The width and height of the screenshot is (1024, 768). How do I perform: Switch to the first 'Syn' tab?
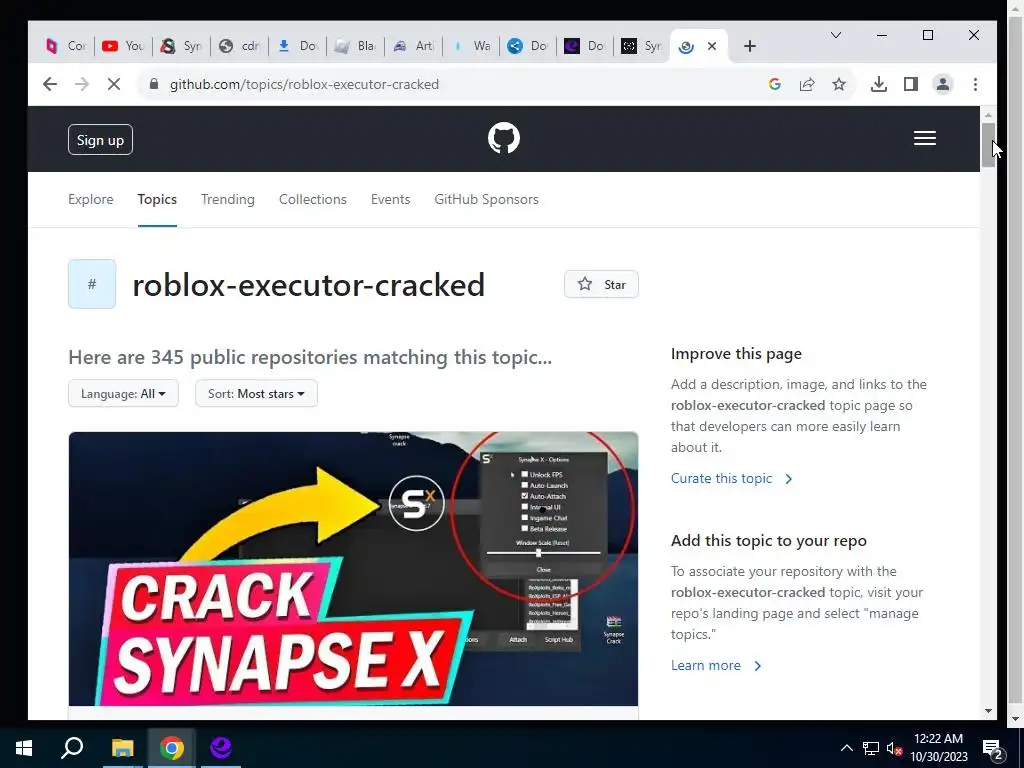point(181,46)
